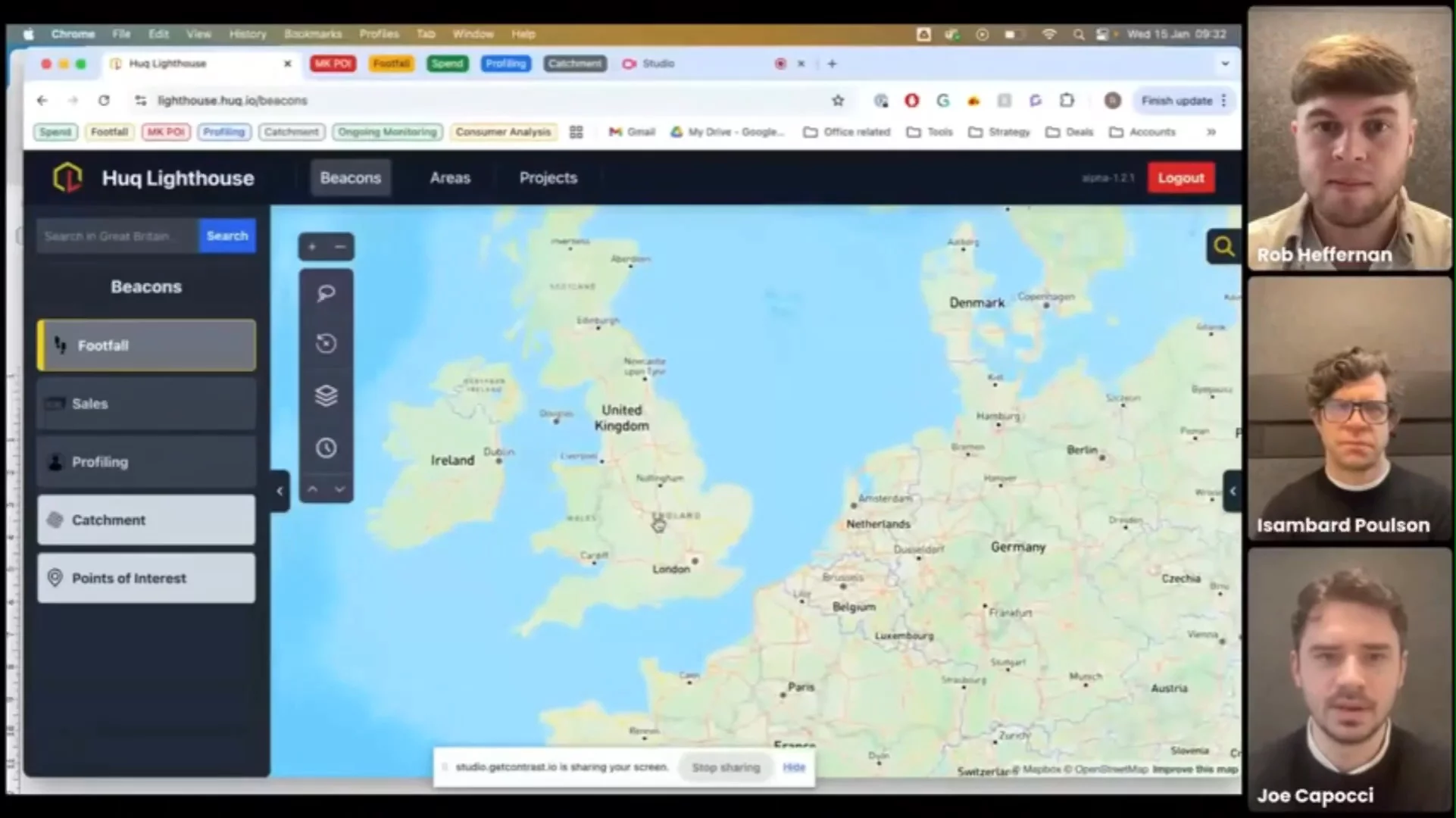
Task: Expand the green Spend tab group
Action: 447,64
